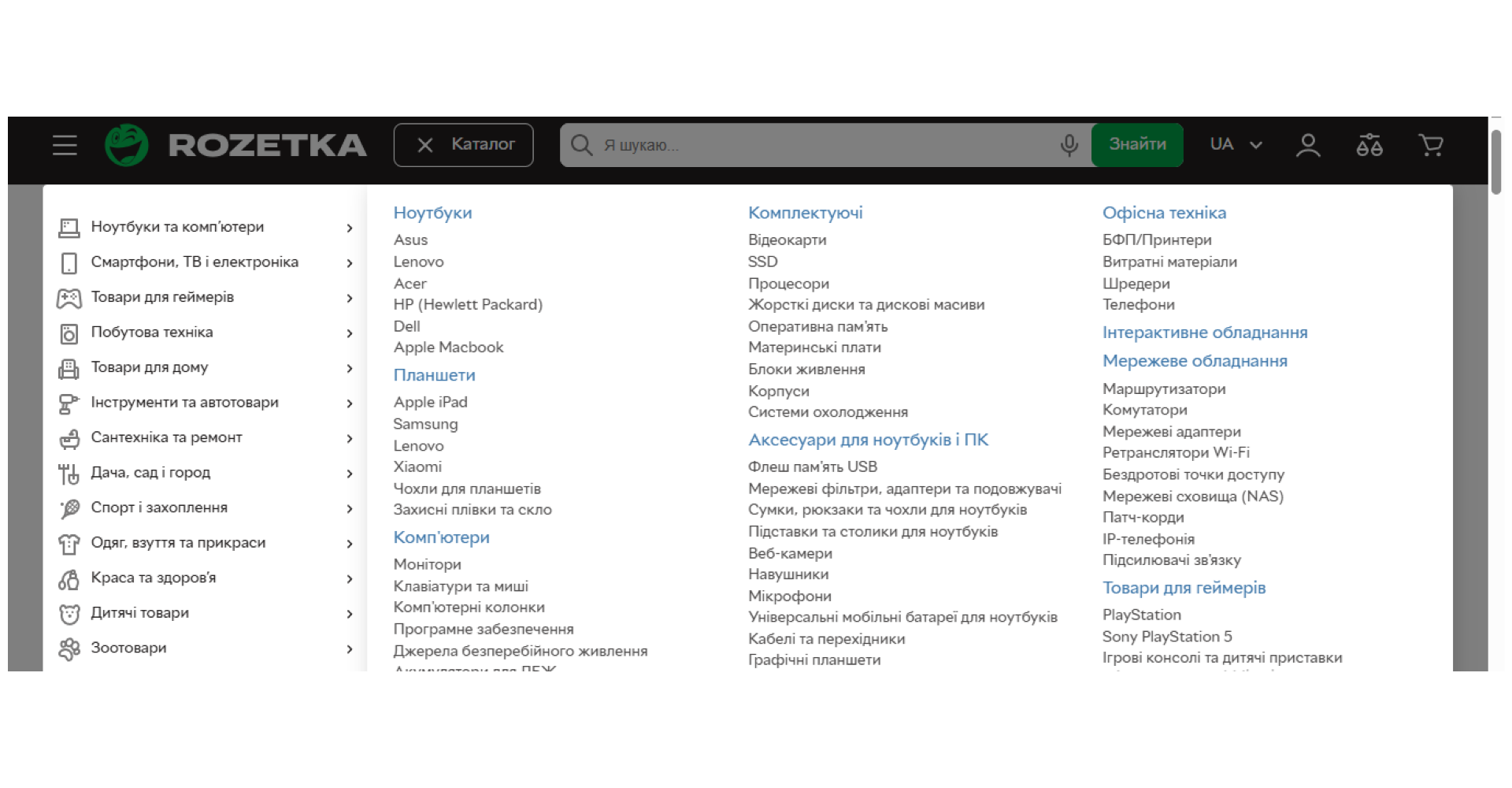Expand the Смартфони, ТВ і електроніка chevron
The height and width of the screenshot is (788, 1512).
click(350, 263)
